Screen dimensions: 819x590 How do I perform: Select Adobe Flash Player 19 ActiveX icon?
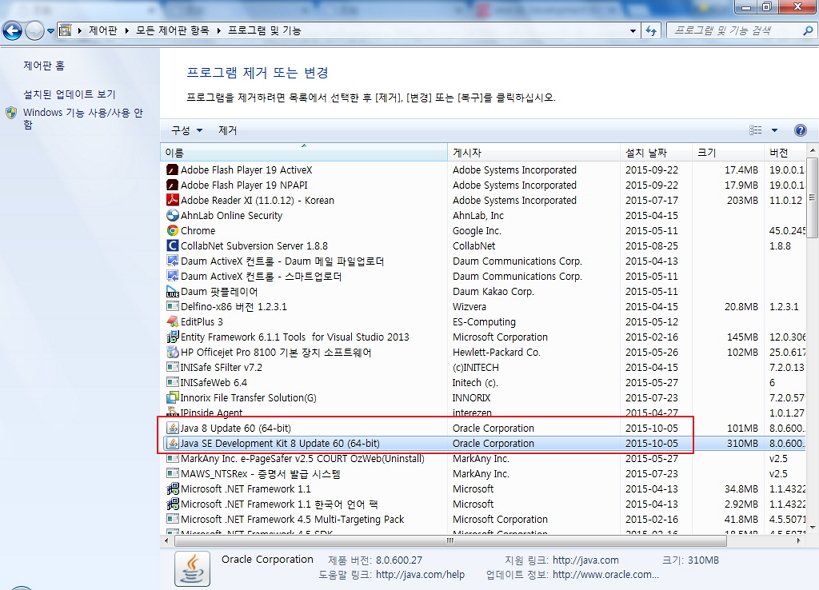[172, 170]
